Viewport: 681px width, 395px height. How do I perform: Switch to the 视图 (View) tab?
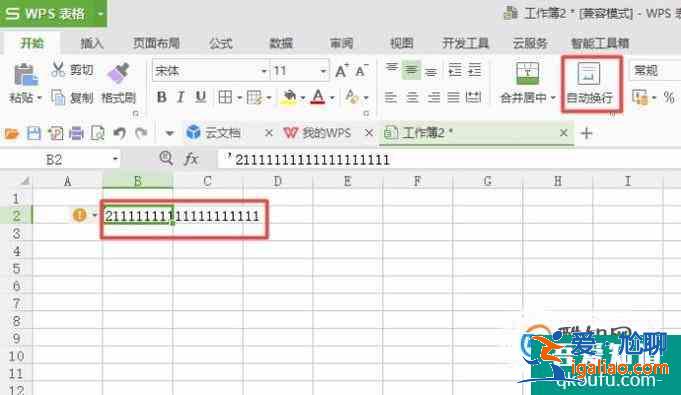coord(401,43)
